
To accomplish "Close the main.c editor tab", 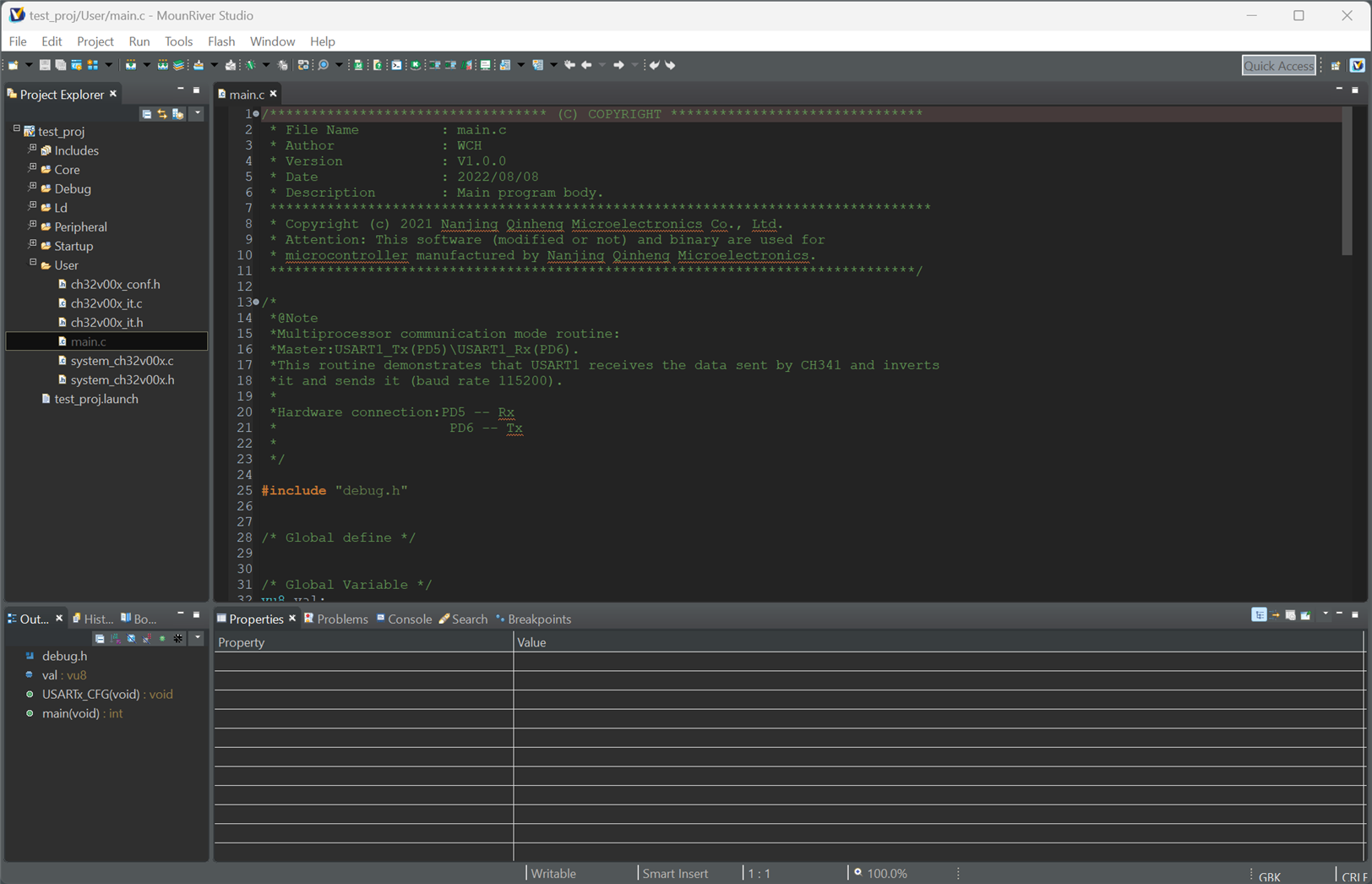I will pos(273,94).
